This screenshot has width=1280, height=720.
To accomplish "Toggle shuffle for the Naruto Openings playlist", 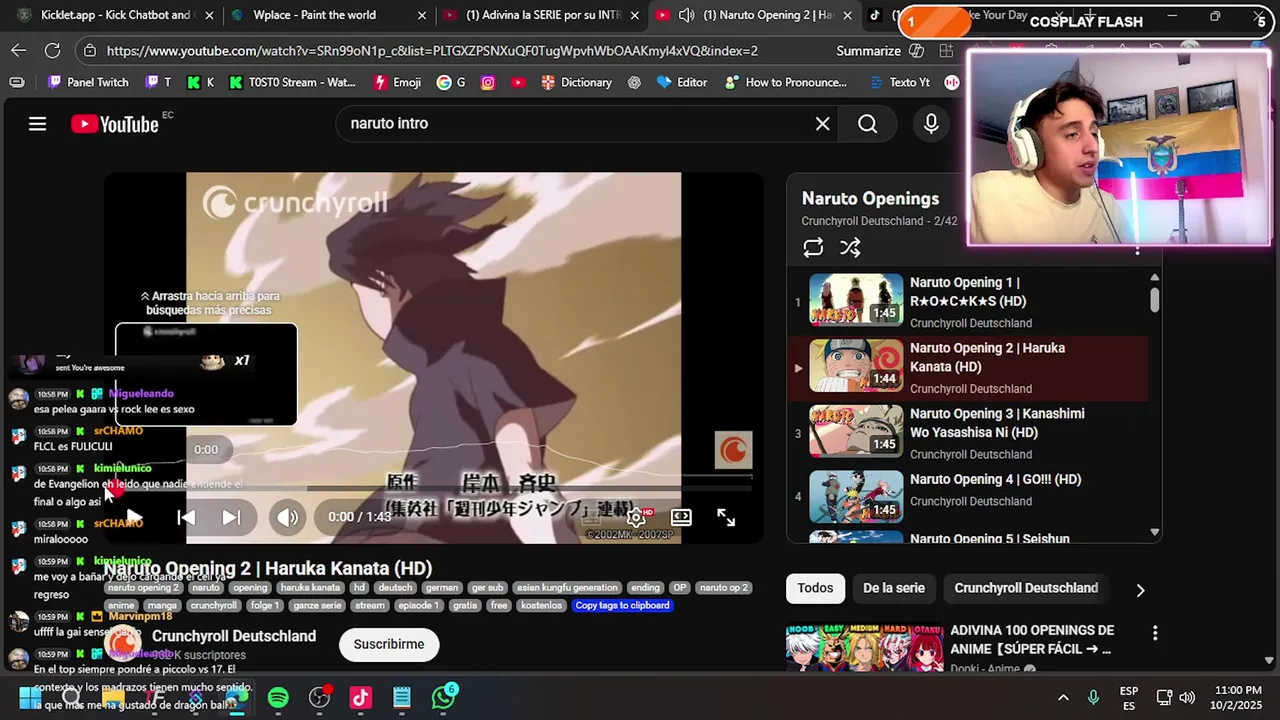I will point(850,248).
